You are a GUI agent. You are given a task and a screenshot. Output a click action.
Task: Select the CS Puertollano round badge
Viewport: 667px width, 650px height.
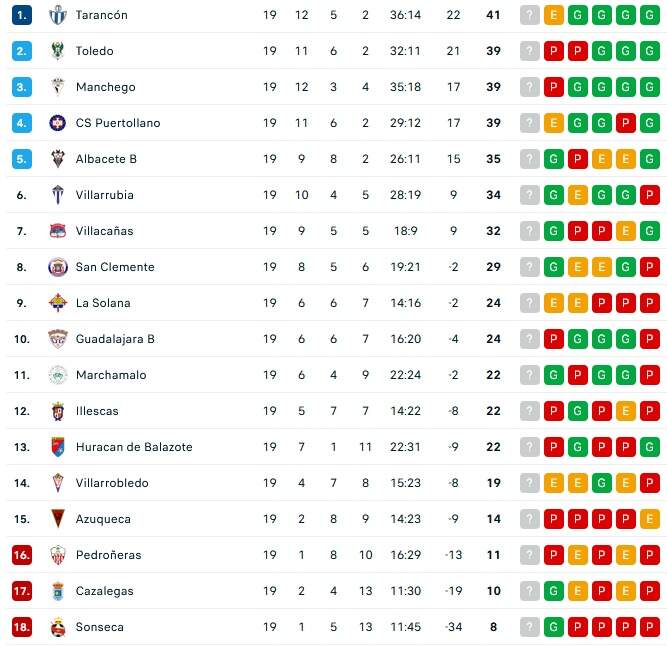coord(58,123)
